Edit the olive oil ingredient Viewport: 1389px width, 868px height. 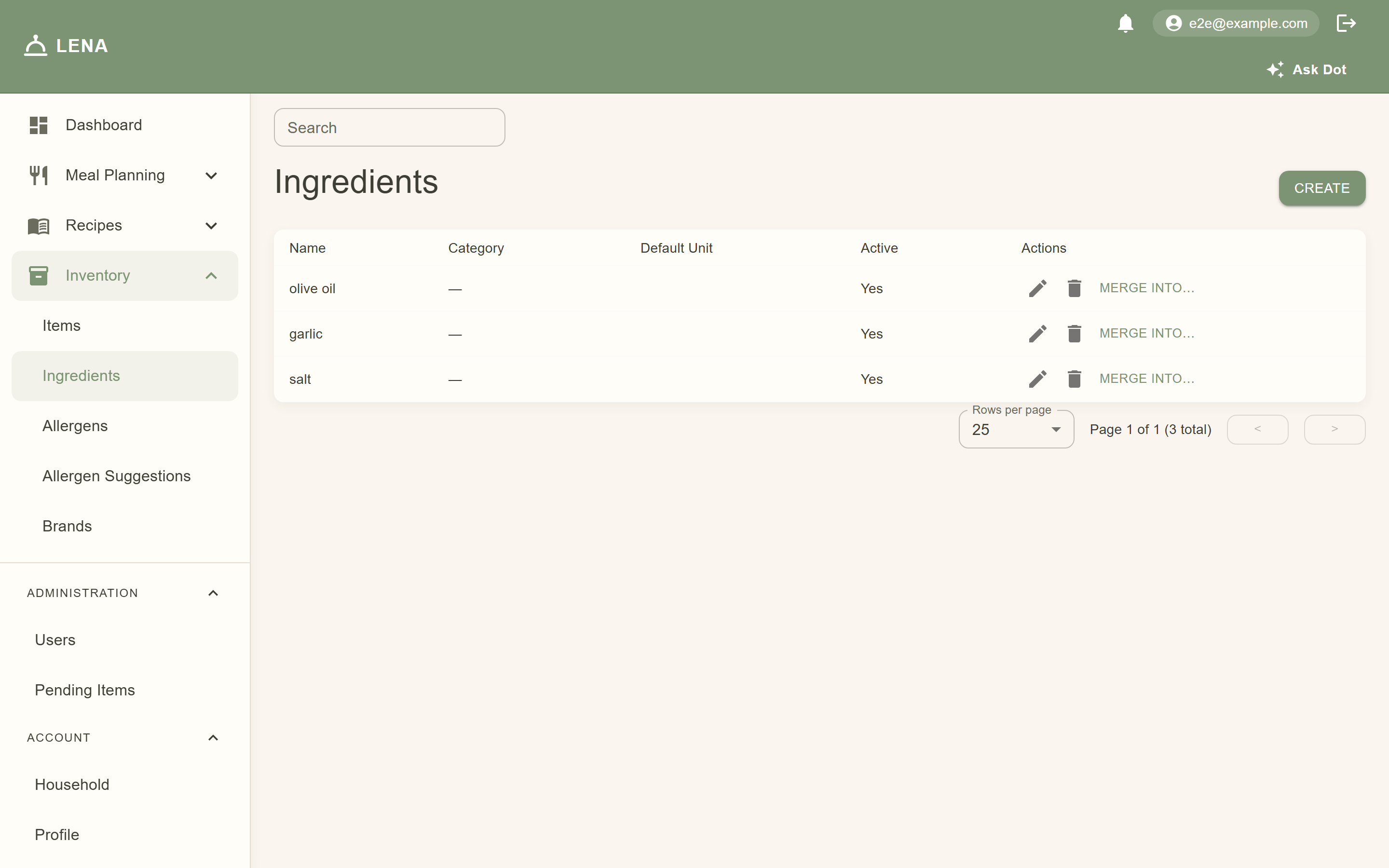1037,288
